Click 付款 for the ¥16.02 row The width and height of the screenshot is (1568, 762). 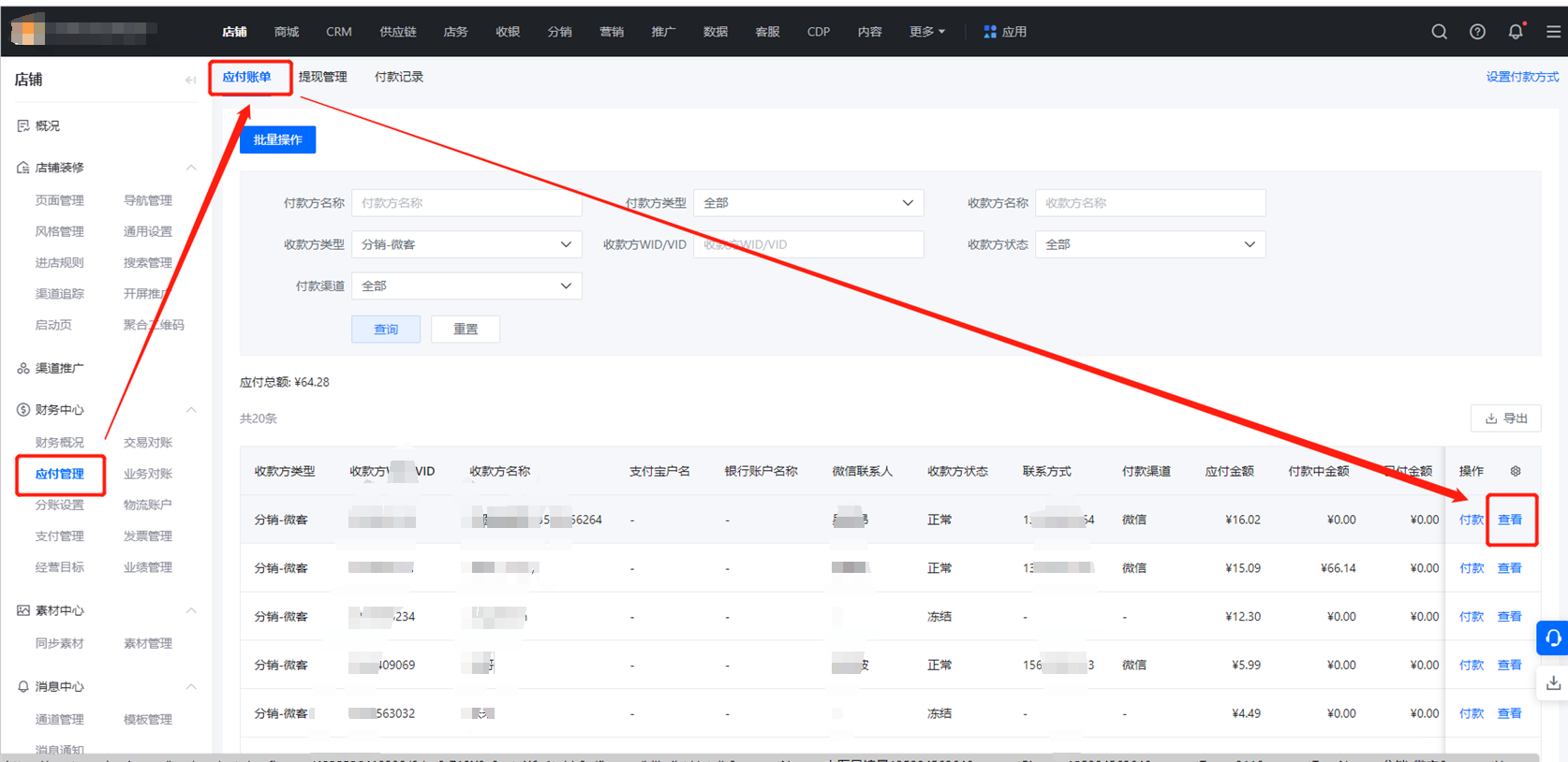(x=1472, y=520)
